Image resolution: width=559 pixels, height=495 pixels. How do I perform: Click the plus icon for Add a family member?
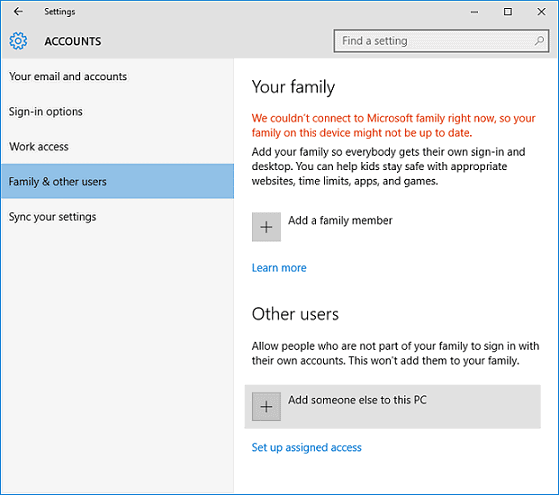click(x=266, y=227)
